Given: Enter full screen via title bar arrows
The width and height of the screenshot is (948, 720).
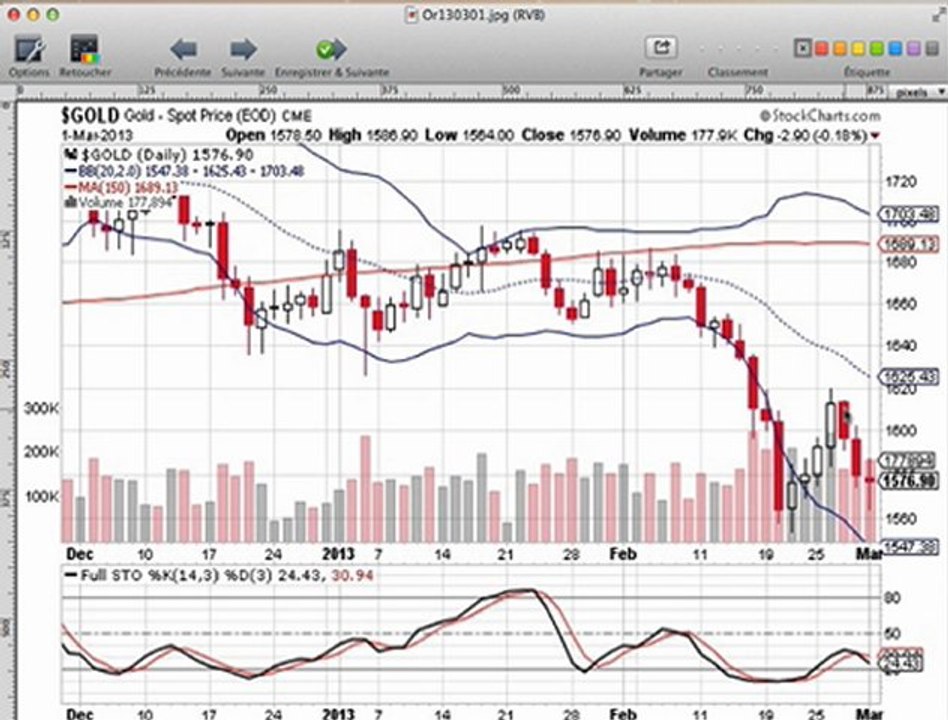Looking at the screenshot, I should click(x=938, y=15).
